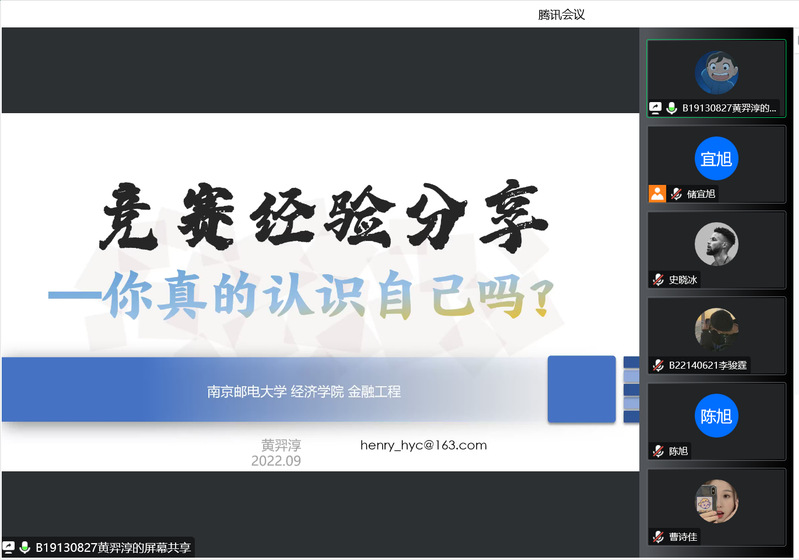
Task: Click the muted microphone icon next to 储宜旭
Action: click(x=676, y=194)
